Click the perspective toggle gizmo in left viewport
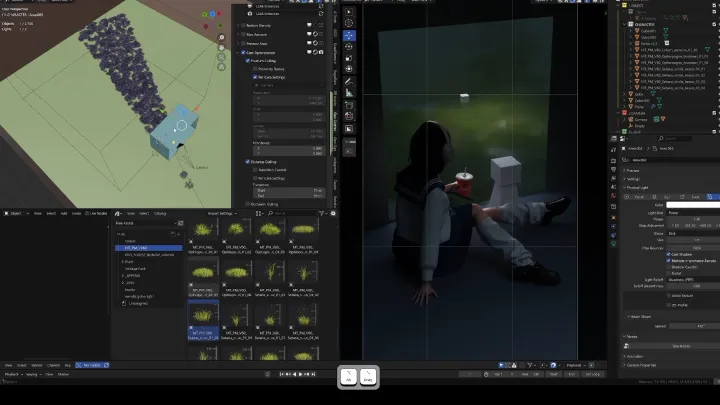 (222, 67)
